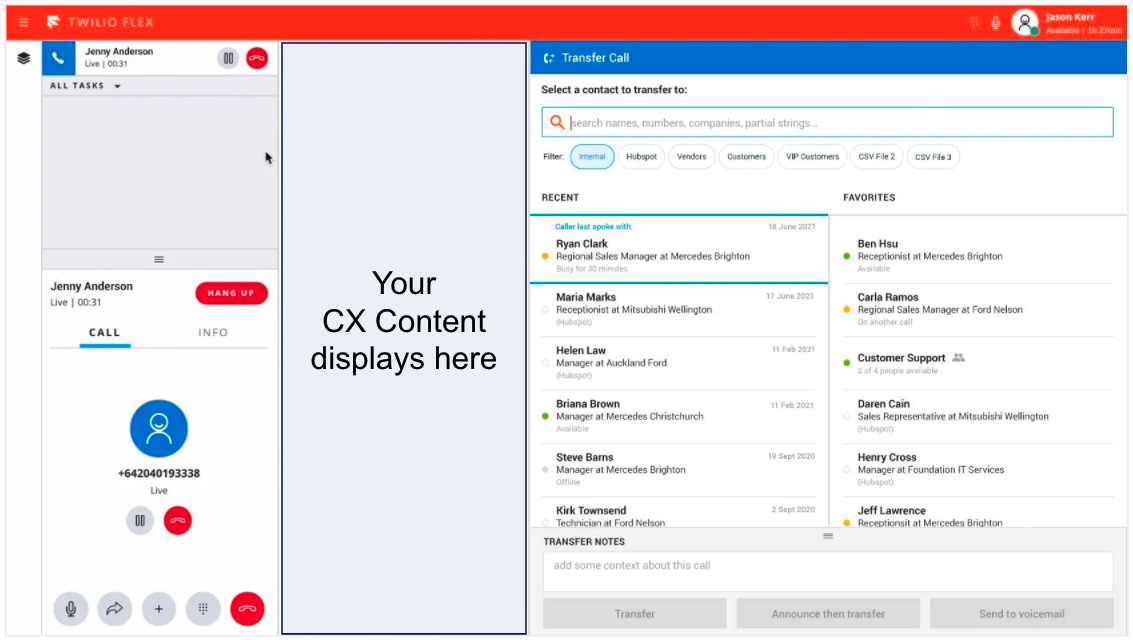Switch to the Info tab

[x=213, y=333]
